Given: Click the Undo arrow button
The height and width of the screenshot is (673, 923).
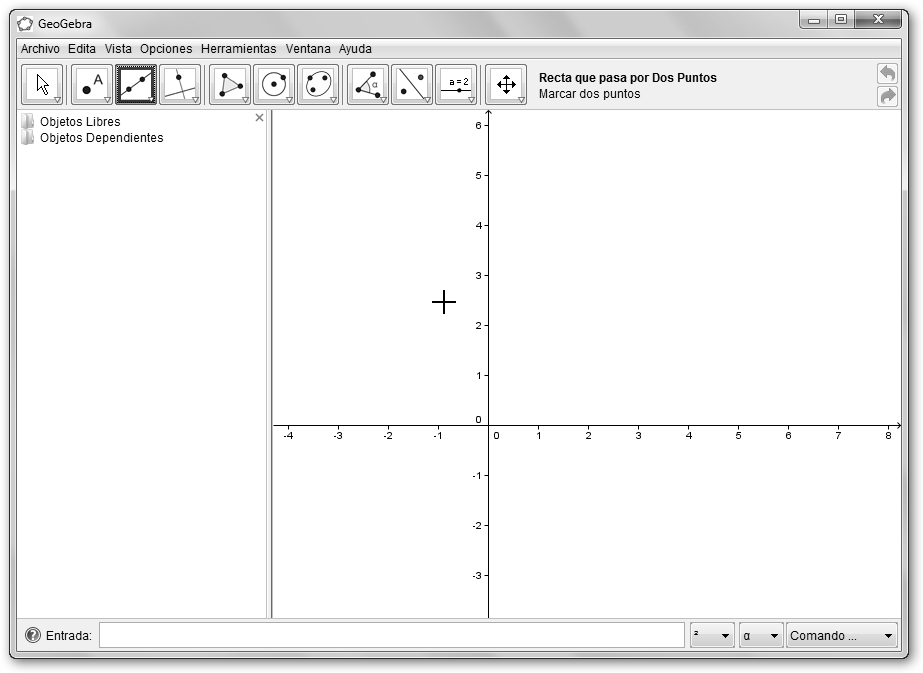Looking at the screenshot, I should click(887, 74).
